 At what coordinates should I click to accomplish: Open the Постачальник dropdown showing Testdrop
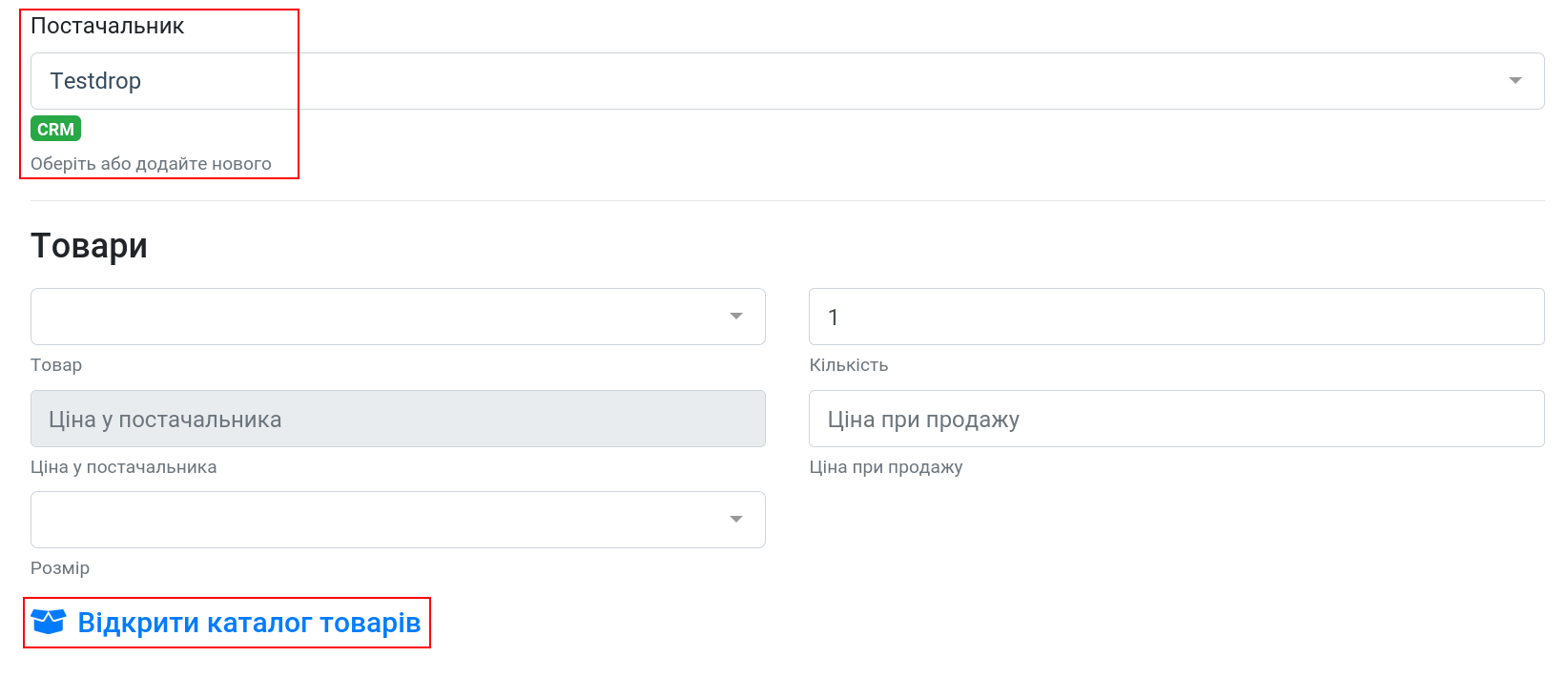click(787, 81)
